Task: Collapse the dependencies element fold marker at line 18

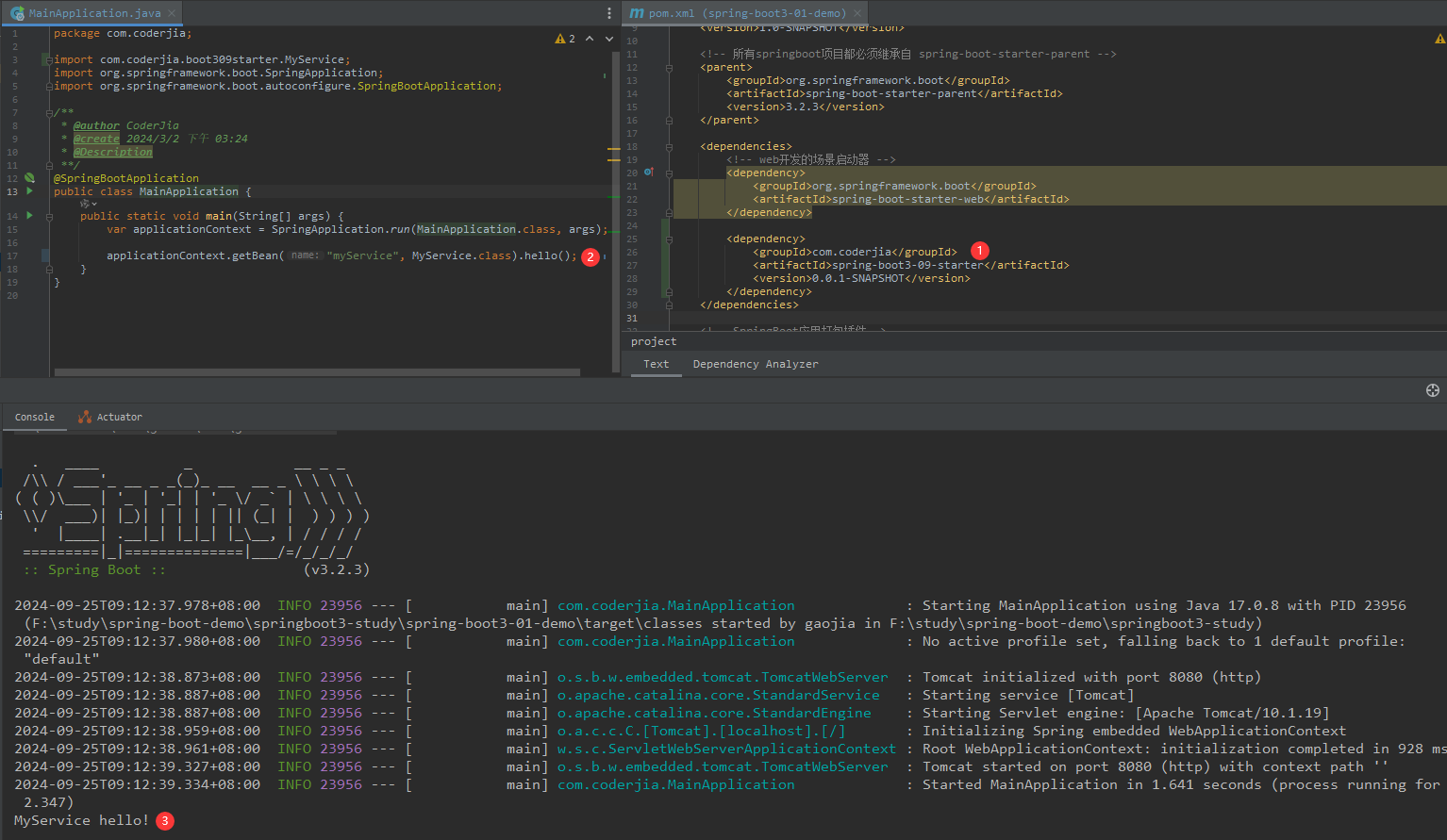Action: (x=669, y=146)
